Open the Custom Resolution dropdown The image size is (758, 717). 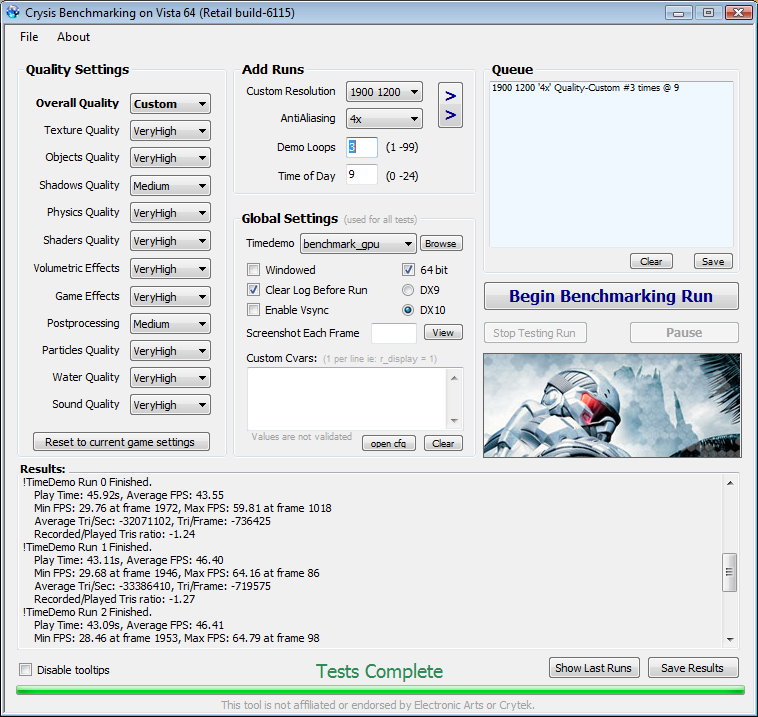click(384, 92)
